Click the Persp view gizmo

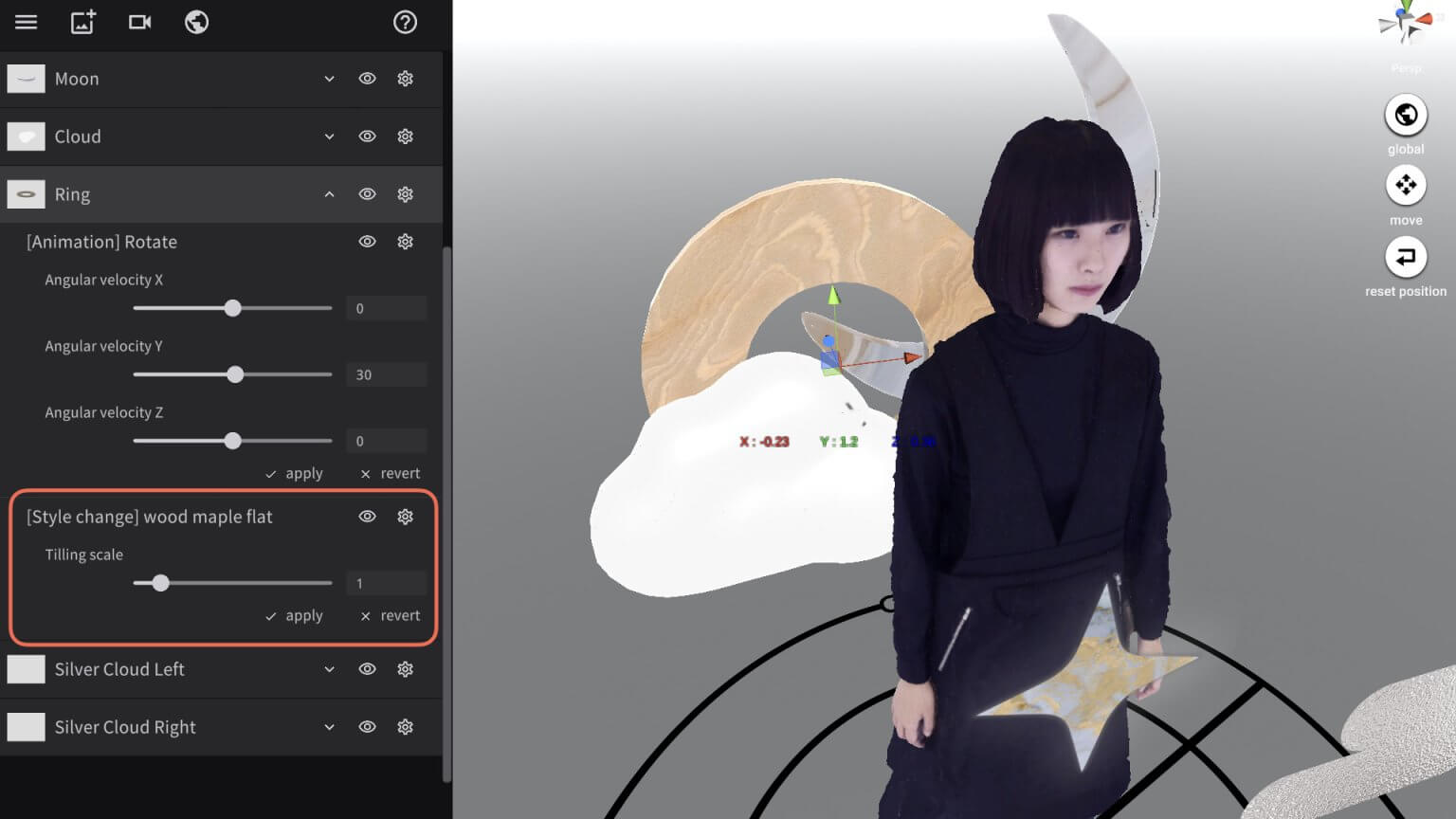tap(1406, 27)
